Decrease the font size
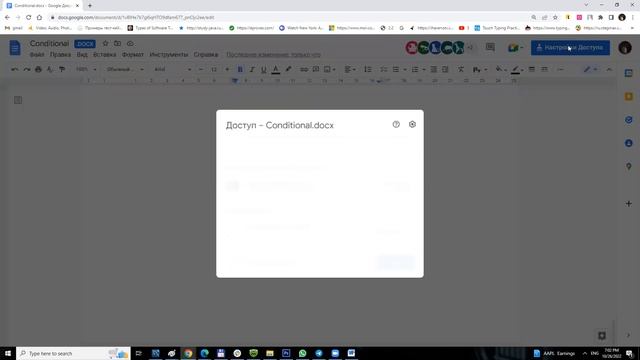Image resolution: width=640 pixels, height=360 pixels. [x=201, y=69]
